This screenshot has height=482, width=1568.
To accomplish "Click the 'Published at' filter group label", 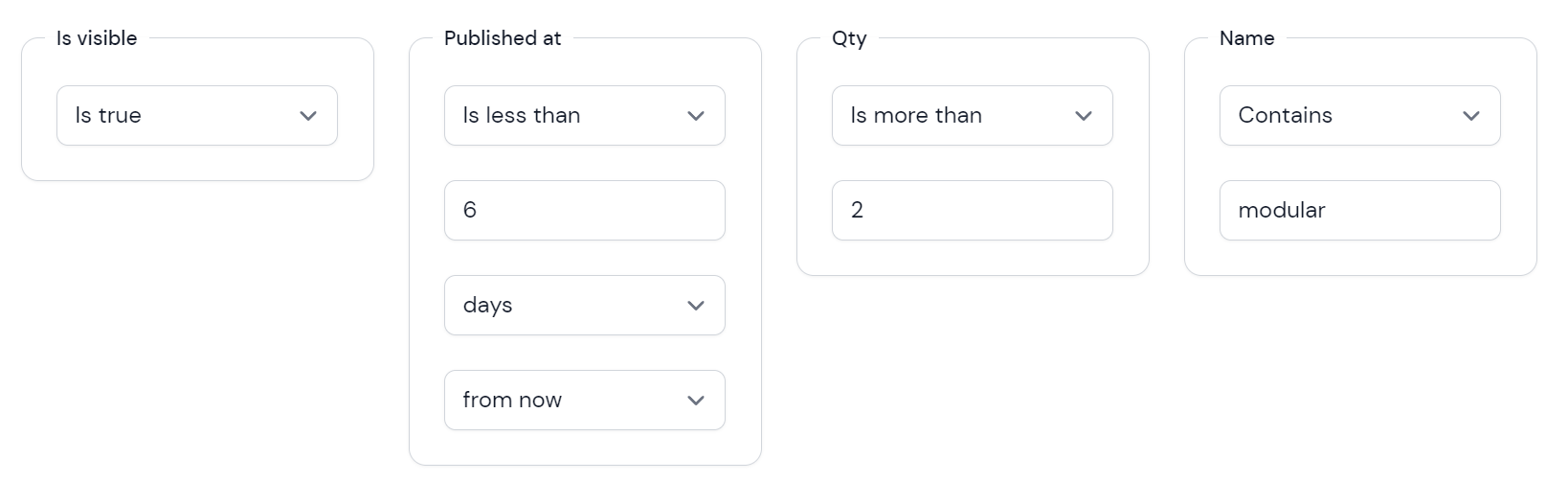I will pyautogui.click(x=503, y=38).
